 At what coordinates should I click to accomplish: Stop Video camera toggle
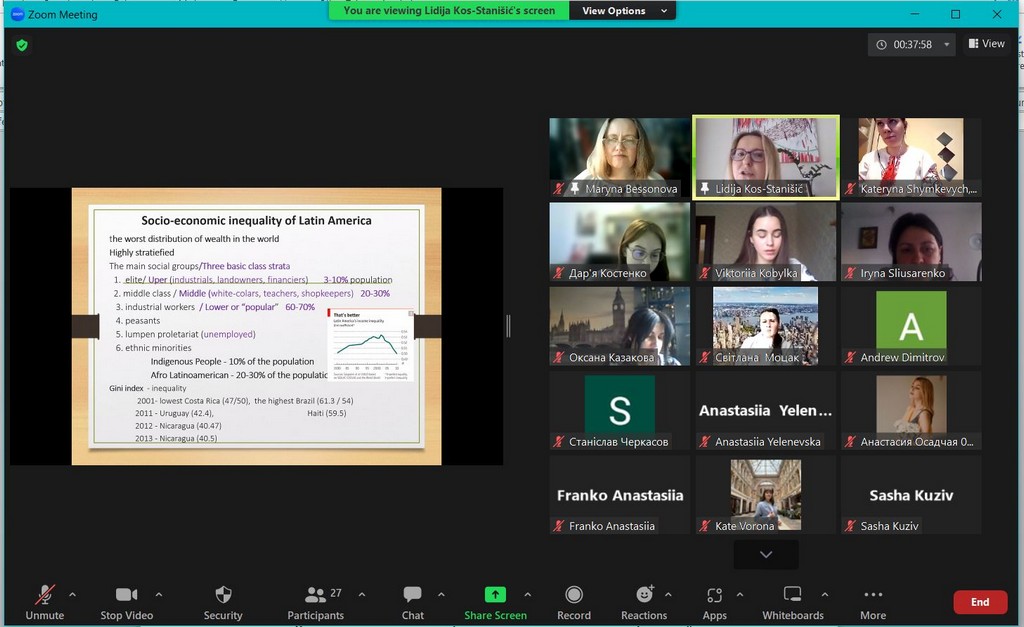[126, 596]
